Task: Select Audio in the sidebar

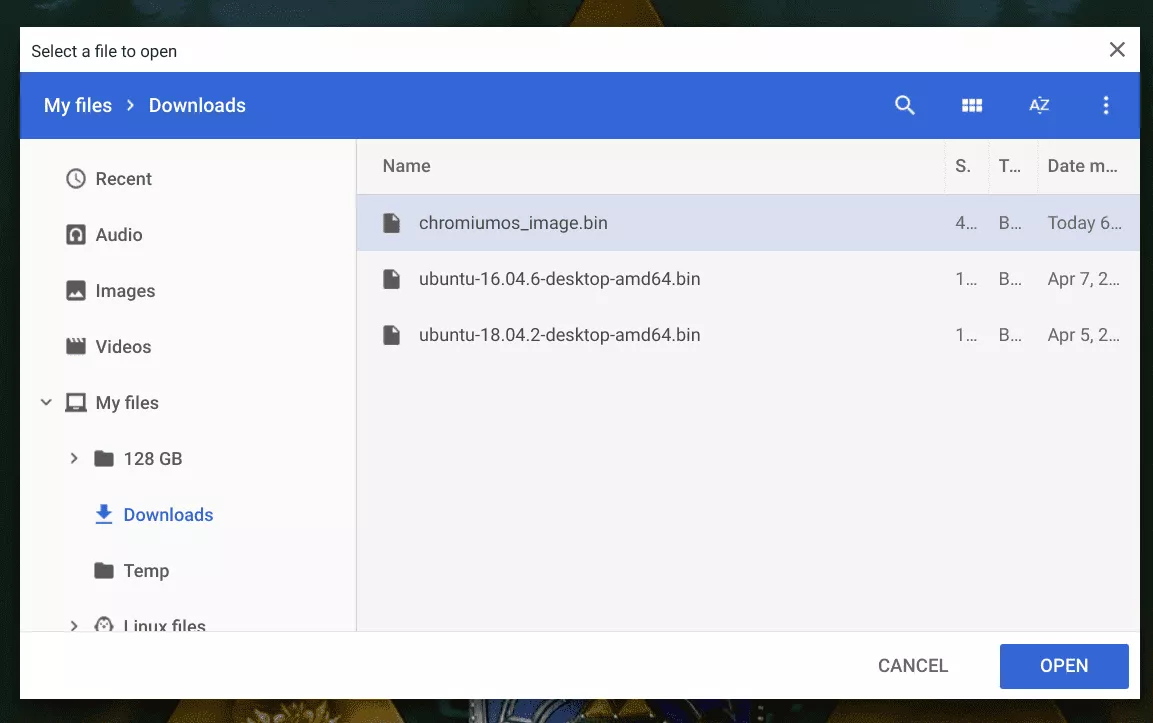Action: tap(118, 235)
